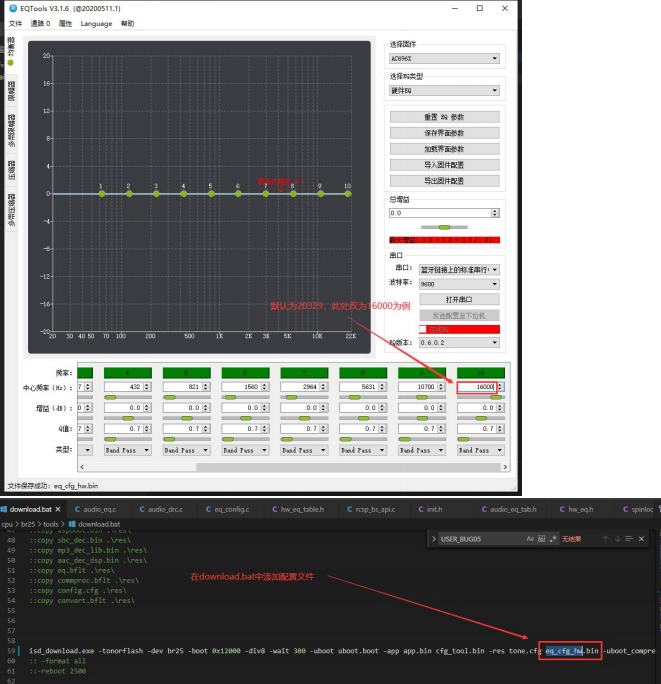Click 'tools' in the editor breadcrumb
The image size is (661, 684).
(51, 524)
